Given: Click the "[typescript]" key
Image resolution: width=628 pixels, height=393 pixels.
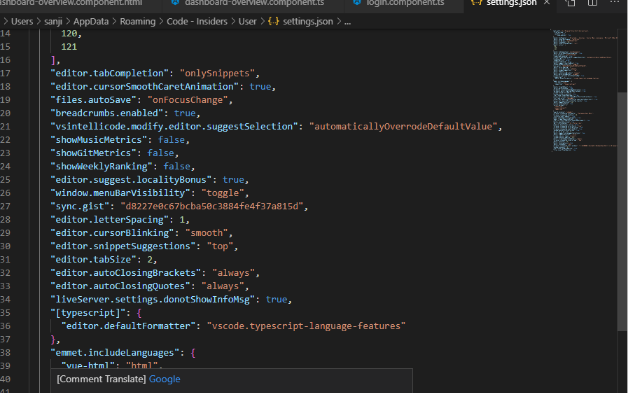Looking at the screenshot, I should coord(88,312).
